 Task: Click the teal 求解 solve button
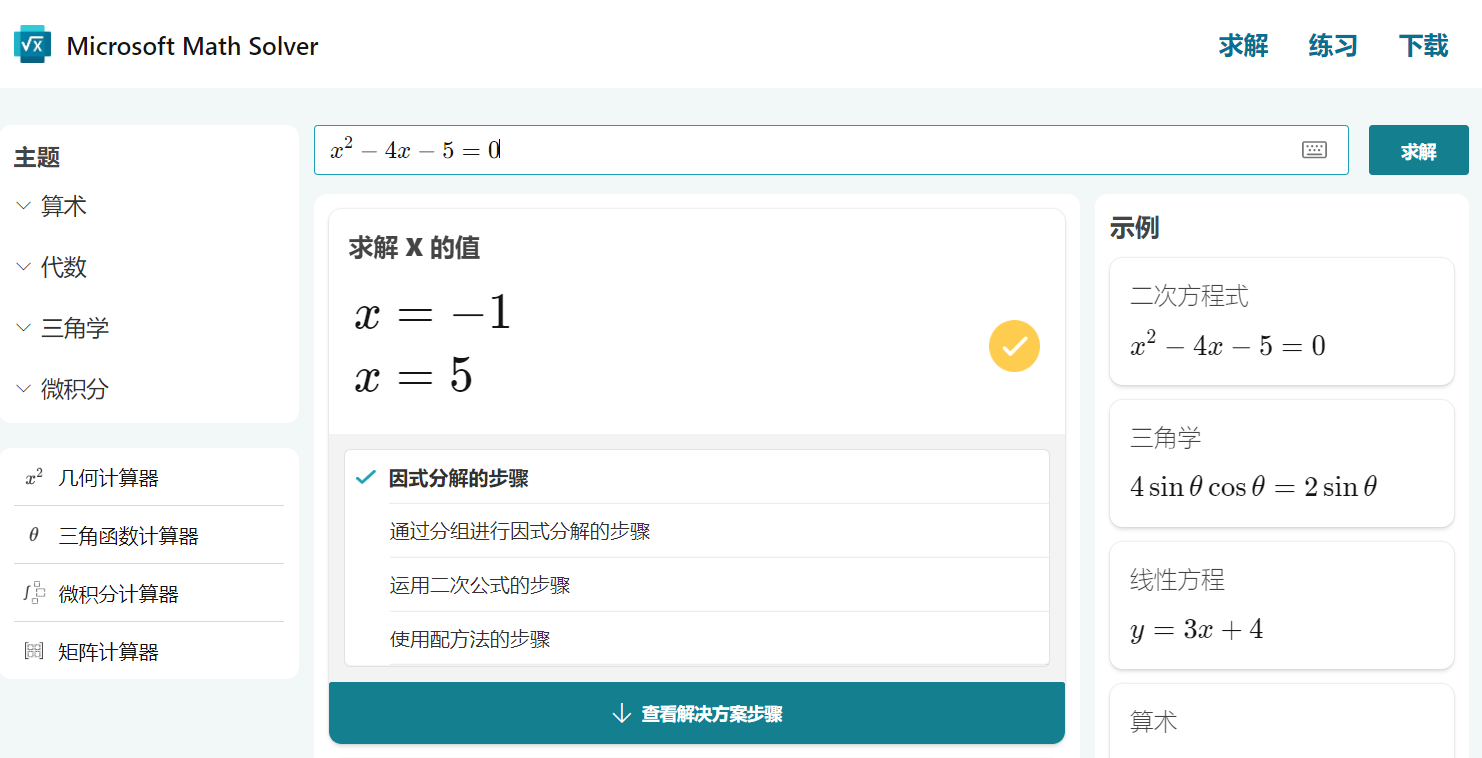tap(1418, 150)
